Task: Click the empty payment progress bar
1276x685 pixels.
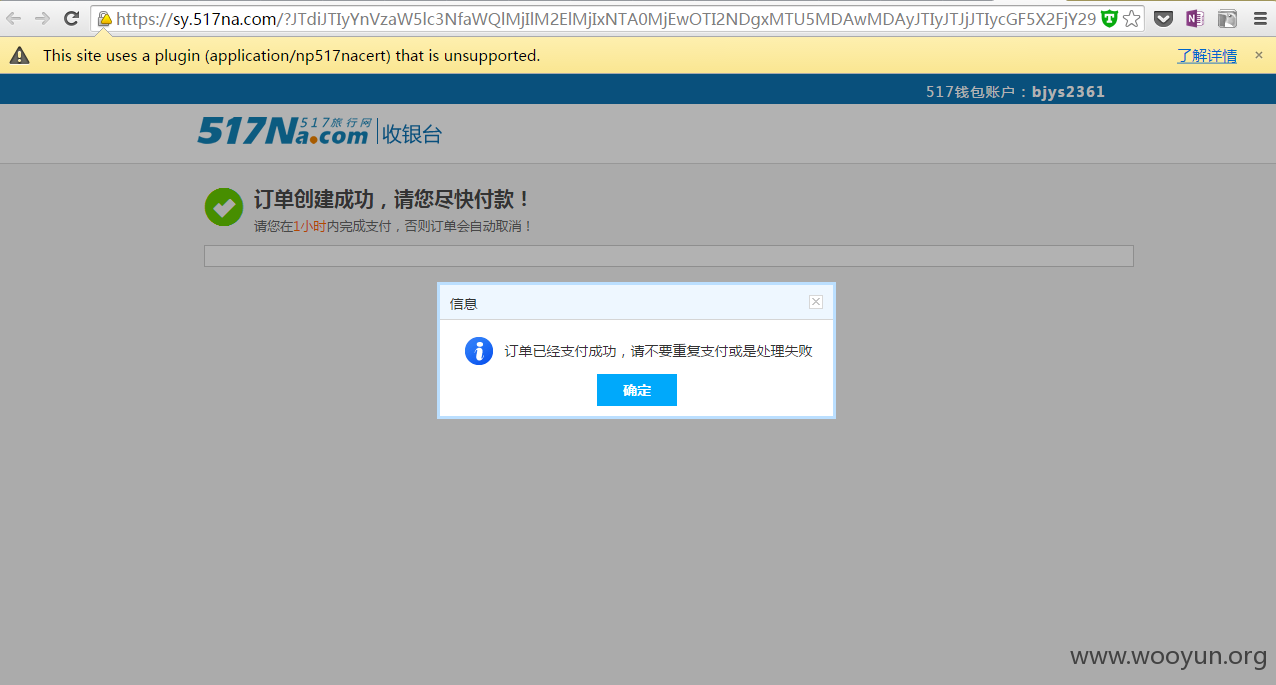Action: pos(668,256)
